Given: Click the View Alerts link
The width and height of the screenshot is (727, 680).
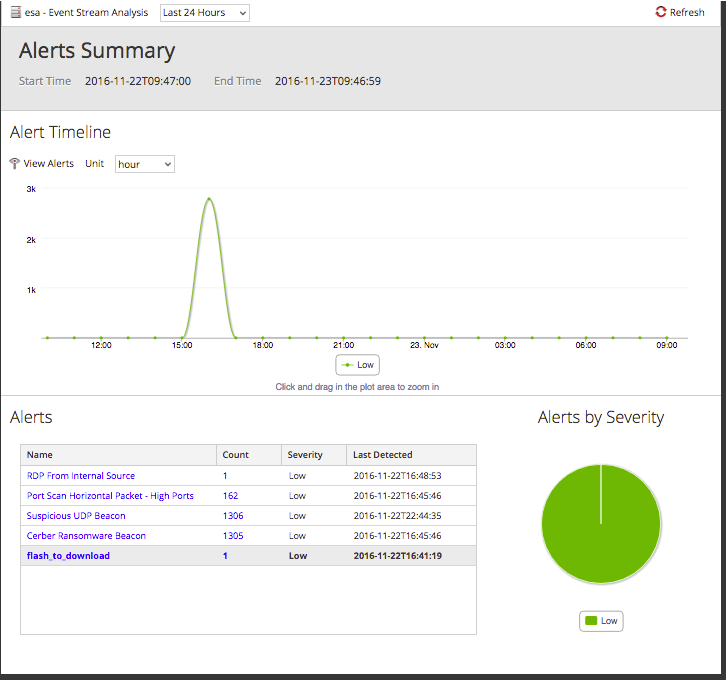Looking at the screenshot, I should point(49,164).
